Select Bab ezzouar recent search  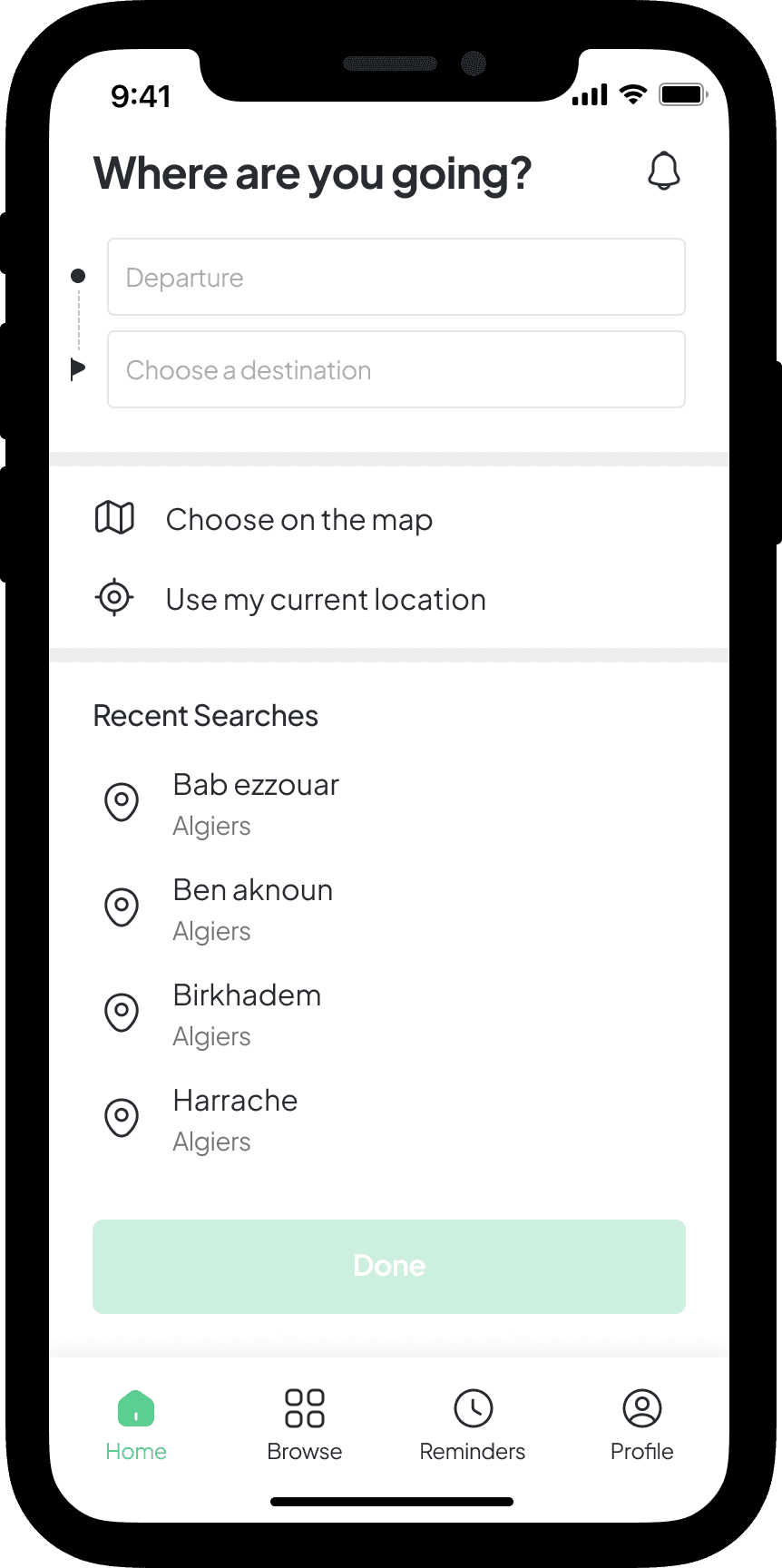coord(389,804)
